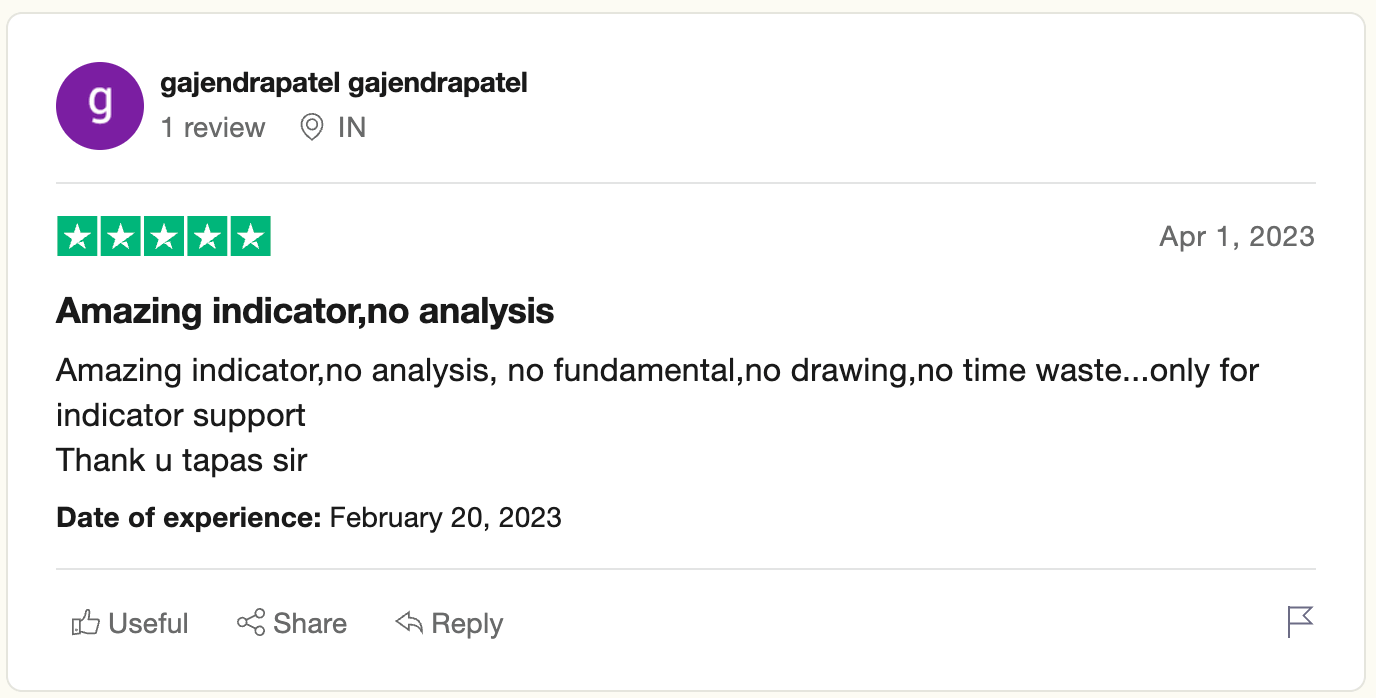The width and height of the screenshot is (1376, 698).
Task: Click the first green rating star
Action: (76, 237)
